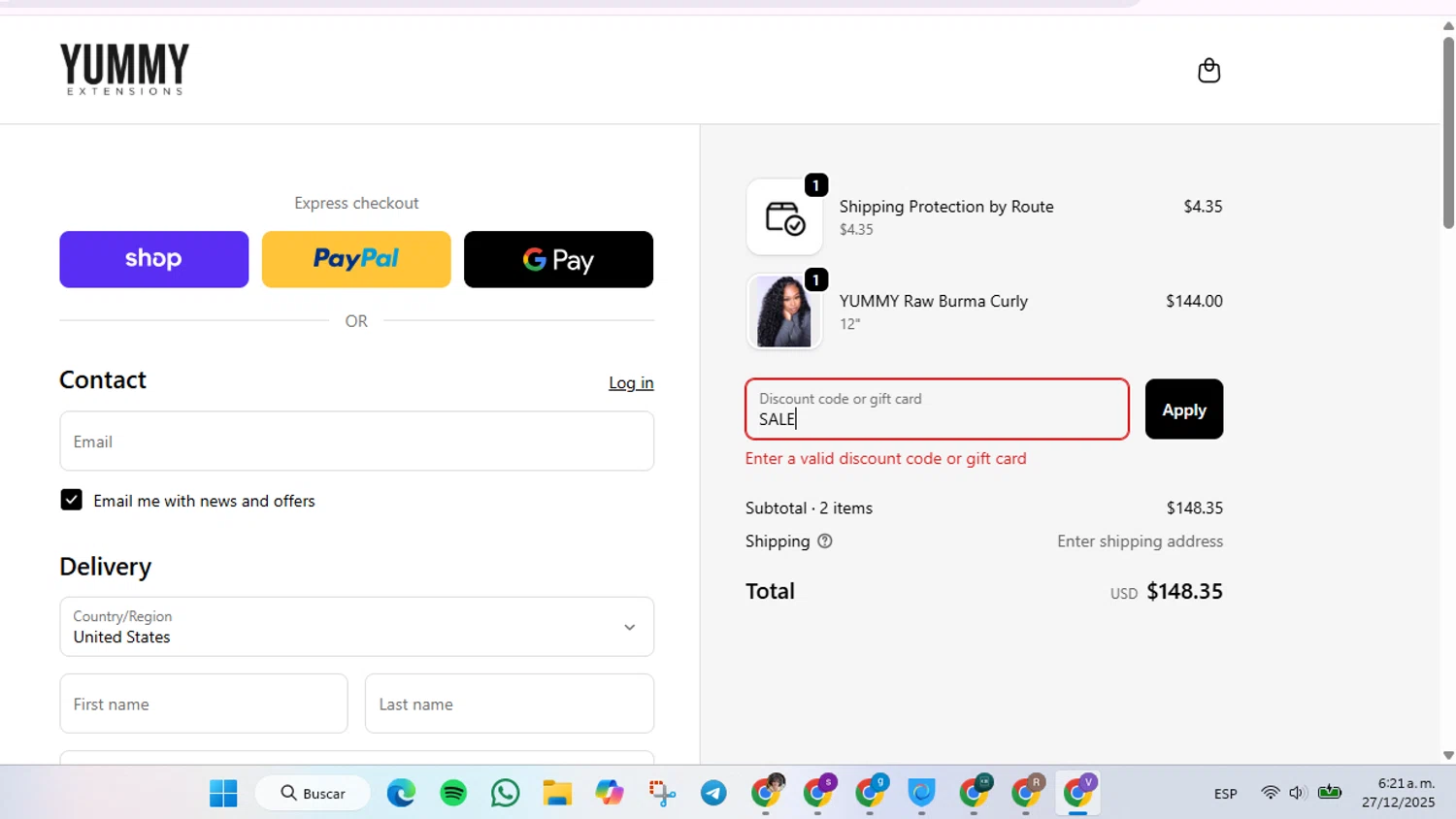Click the shipping info question mark icon
Image resolution: width=1456 pixels, height=819 pixels.
tap(825, 541)
